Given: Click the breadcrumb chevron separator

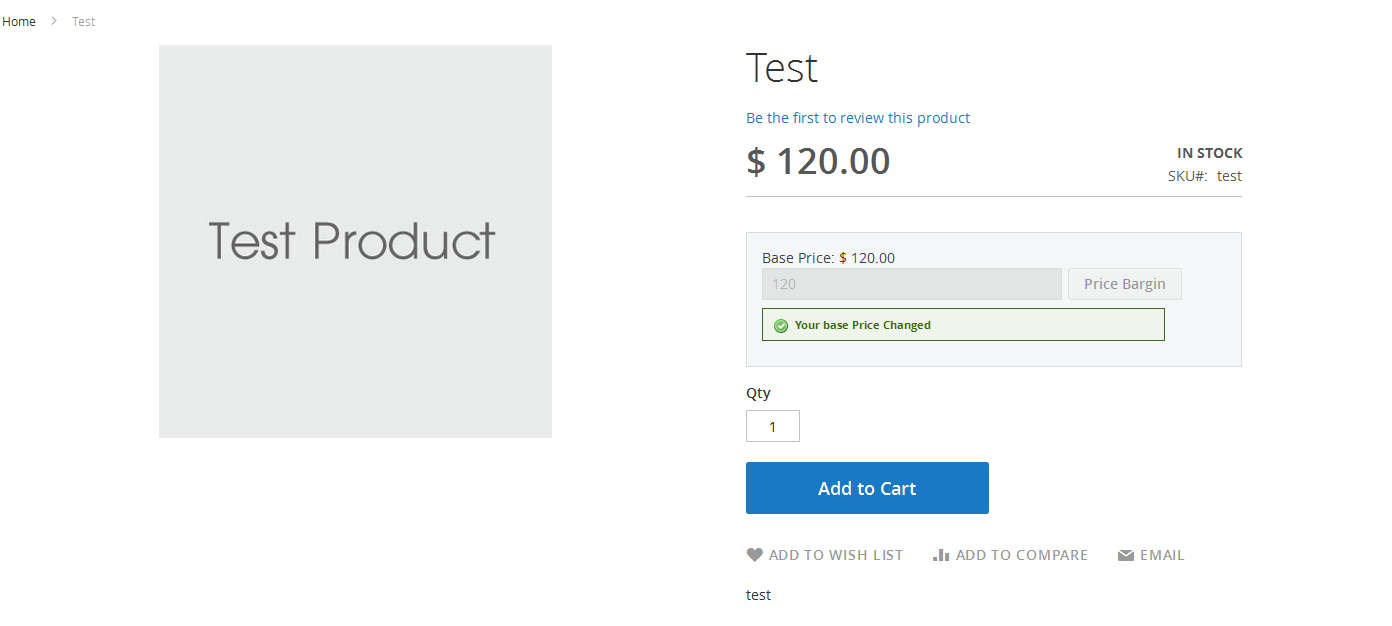Looking at the screenshot, I should (54, 21).
